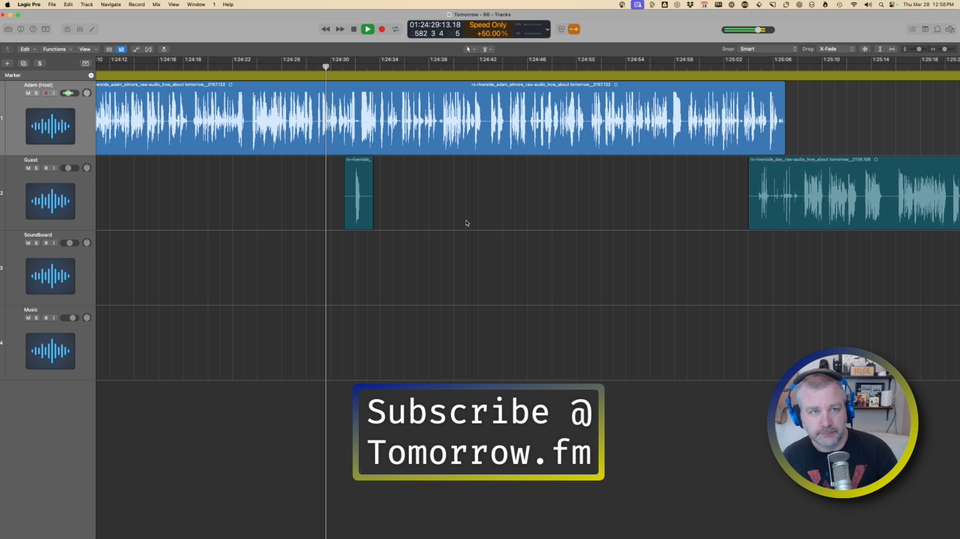960x539 pixels.
Task: Open the Toolbar panel via its control bar icon
Action: click(x=46, y=29)
